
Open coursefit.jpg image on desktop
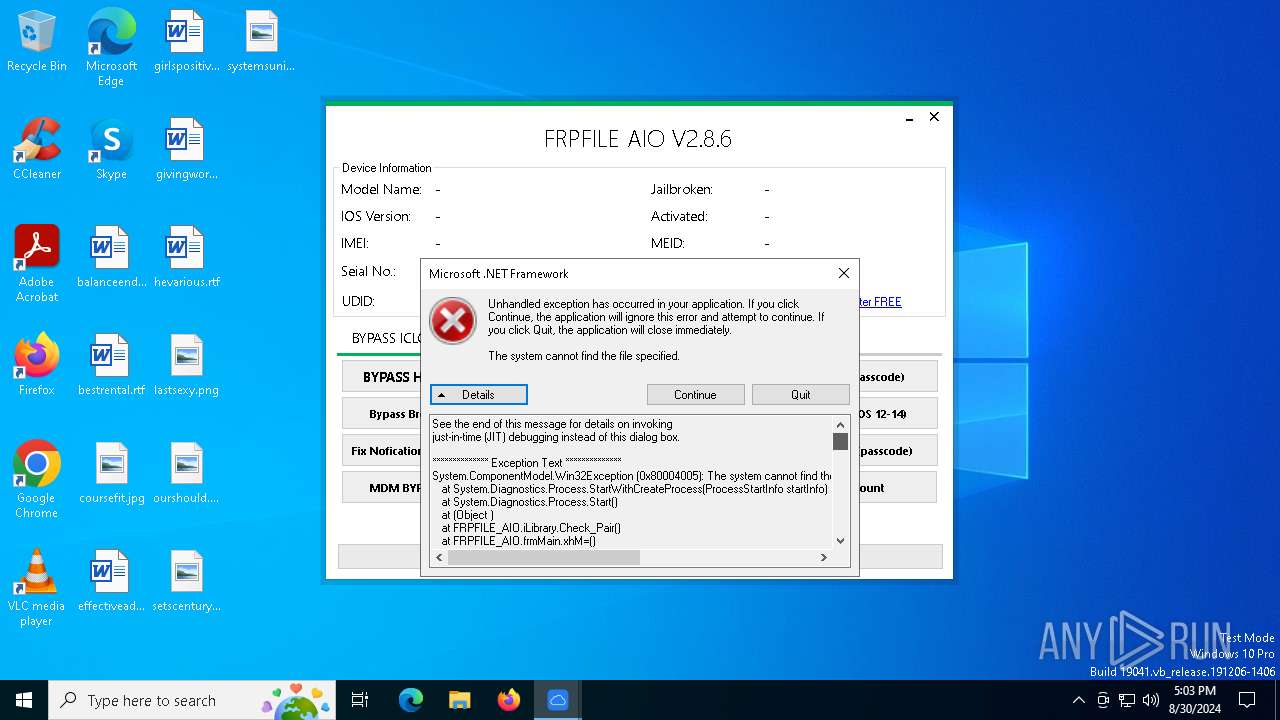coord(111,474)
